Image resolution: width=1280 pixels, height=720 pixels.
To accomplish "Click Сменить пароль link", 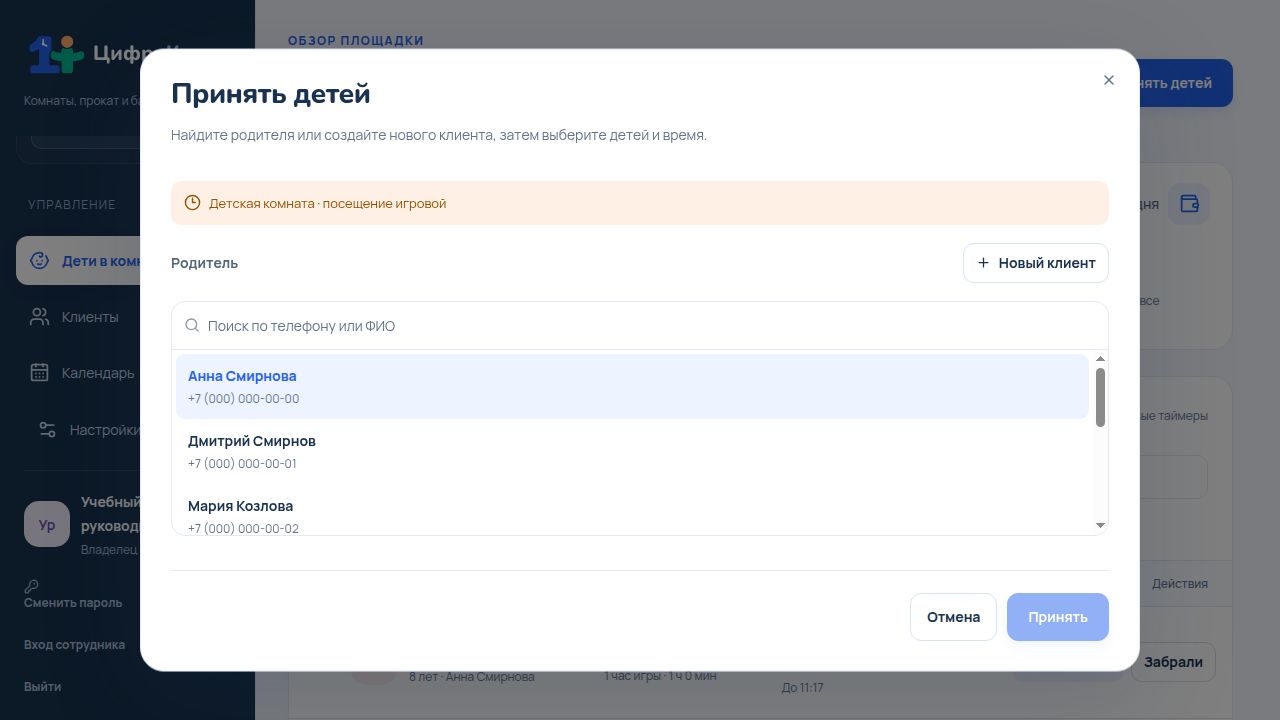I will (73, 603).
